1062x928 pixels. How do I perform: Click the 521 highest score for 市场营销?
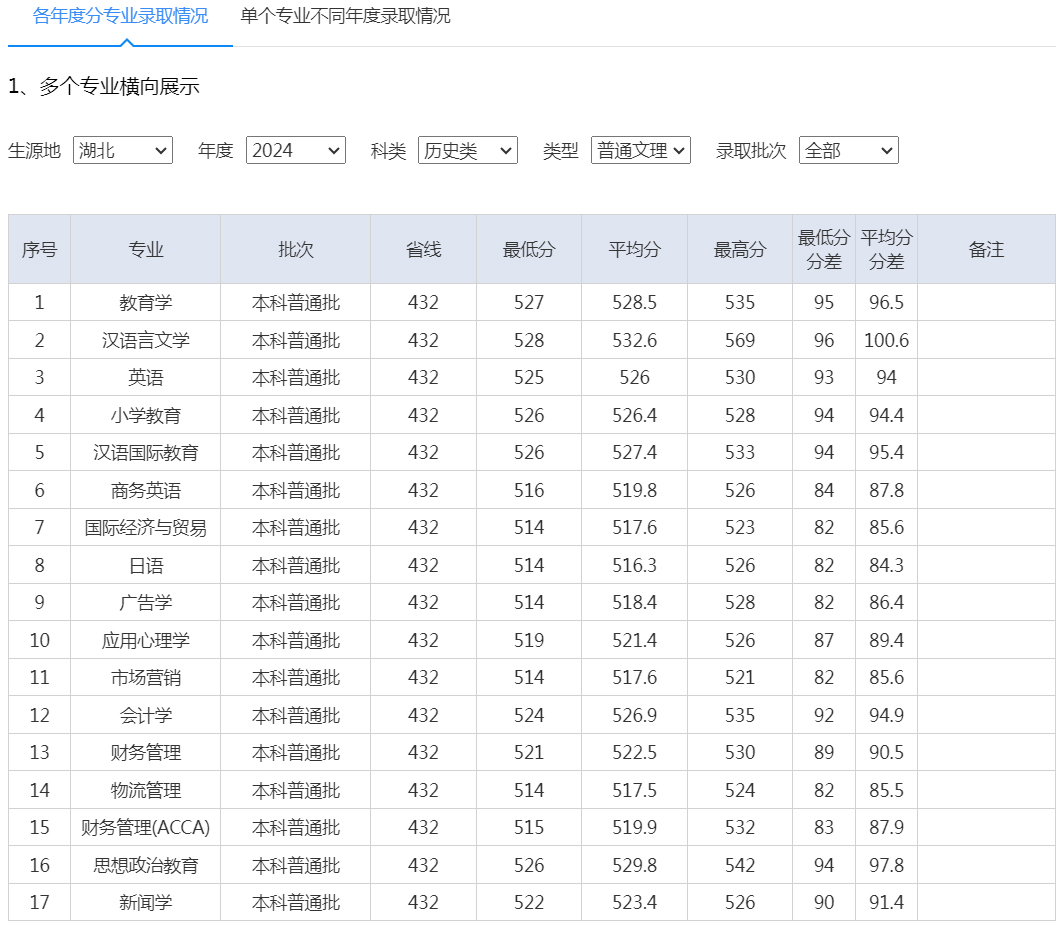click(x=740, y=677)
